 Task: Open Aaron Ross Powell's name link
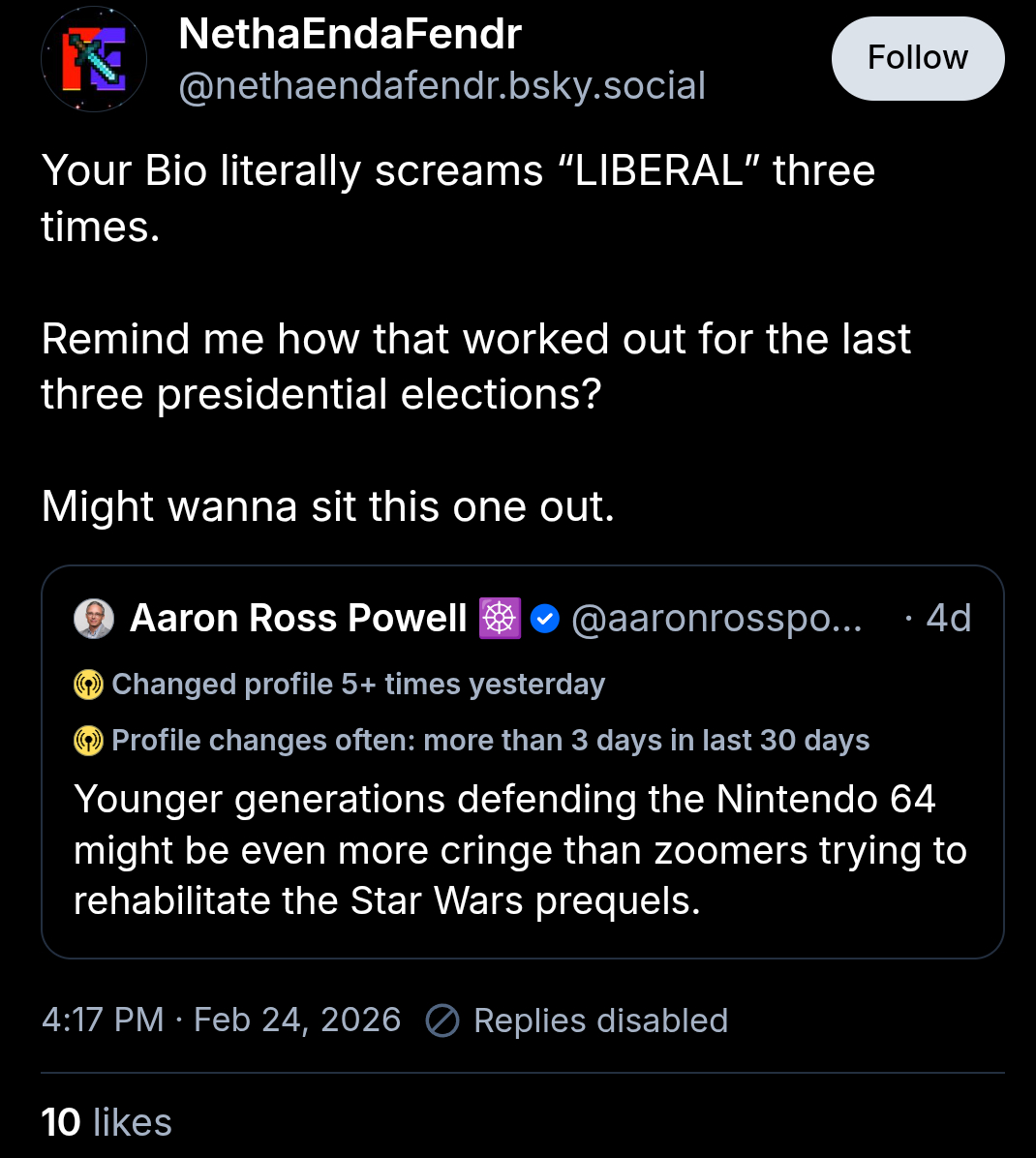coord(298,619)
